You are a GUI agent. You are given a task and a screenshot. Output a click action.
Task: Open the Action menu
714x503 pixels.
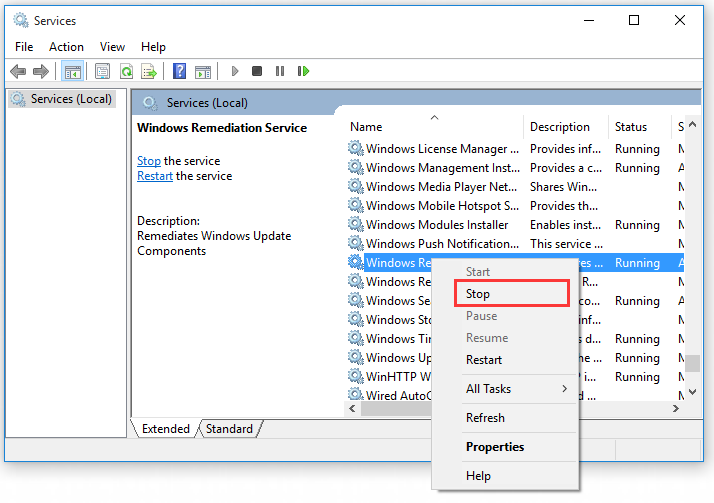[x=66, y=47]
